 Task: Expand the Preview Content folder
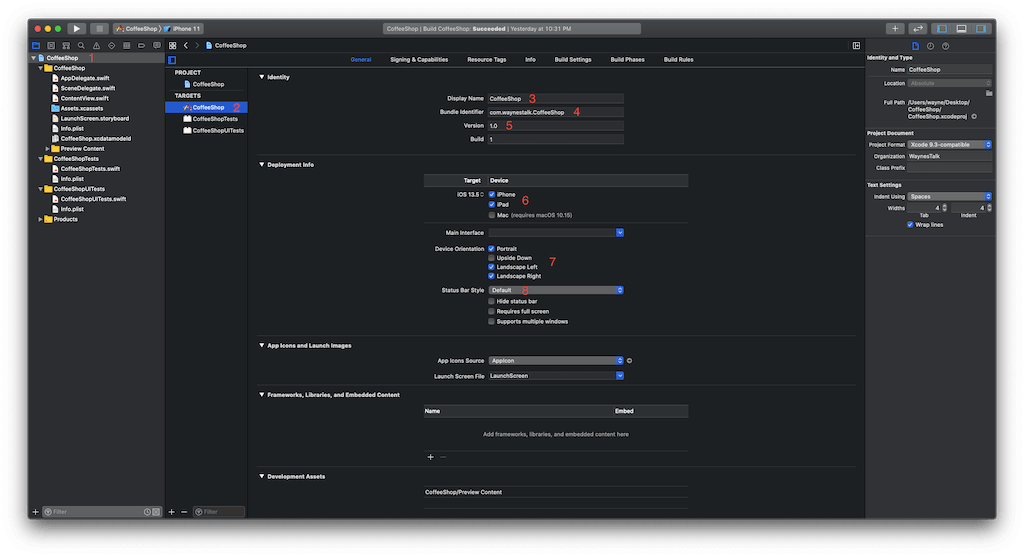tap(48, 149)
